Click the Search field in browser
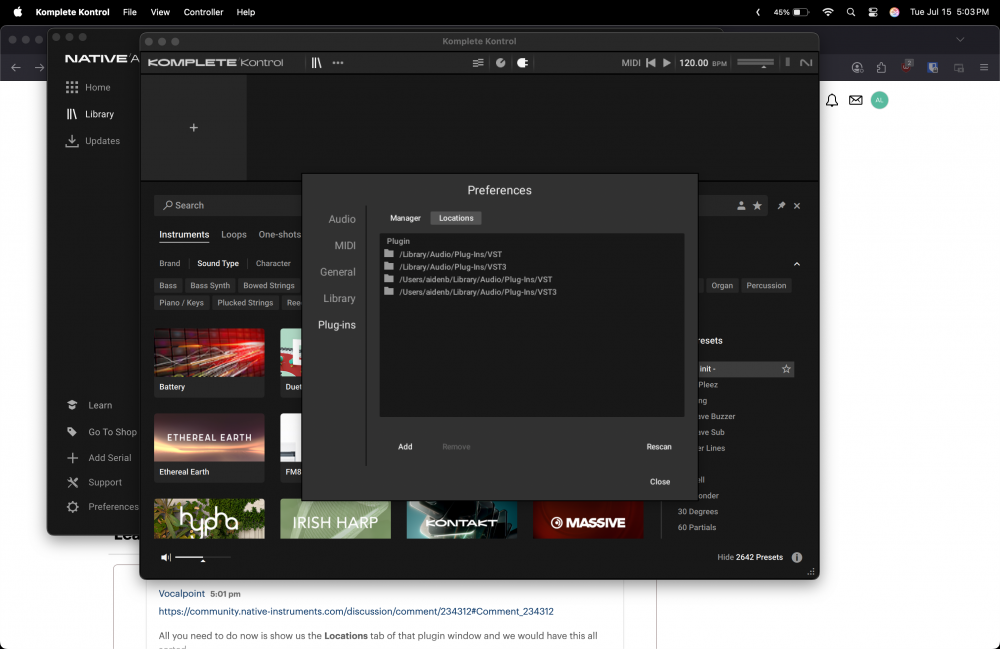The width and height of the screenshot is (1000, 649). pos(228,205)
